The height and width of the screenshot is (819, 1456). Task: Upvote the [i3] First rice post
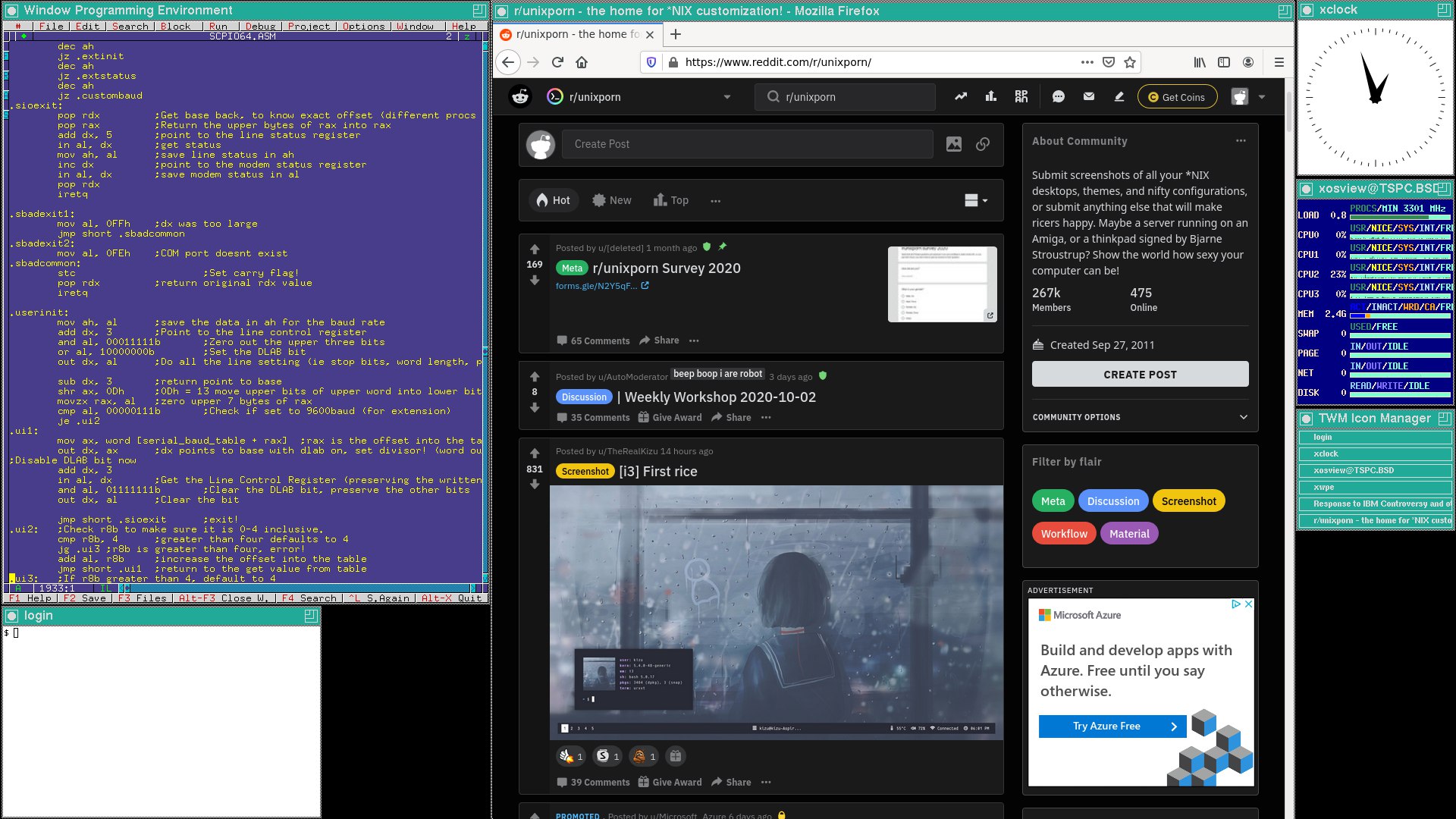535,453
